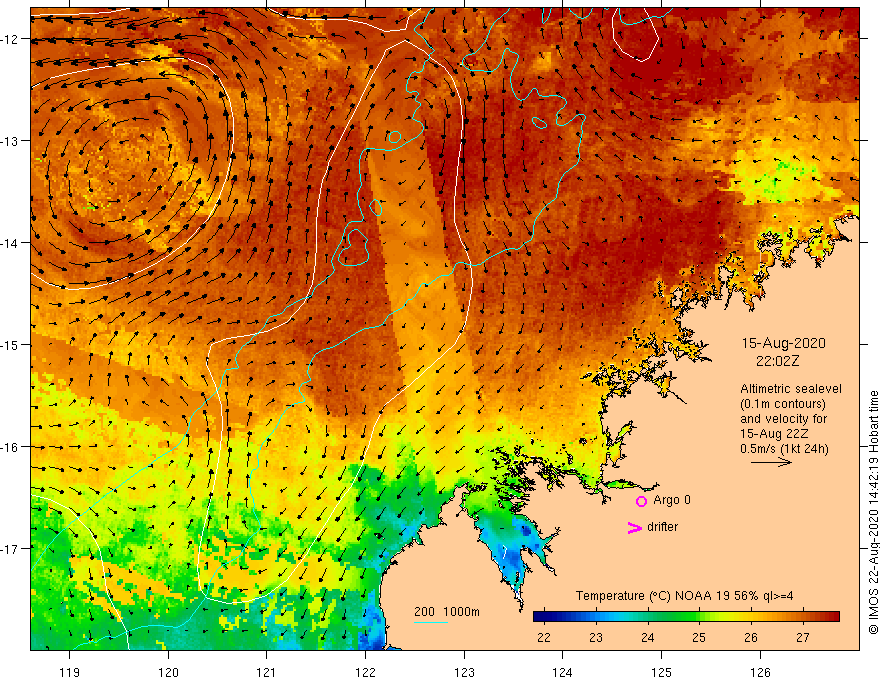
Task: Click the 'and velocity for' text line
Action: [783, 419]
